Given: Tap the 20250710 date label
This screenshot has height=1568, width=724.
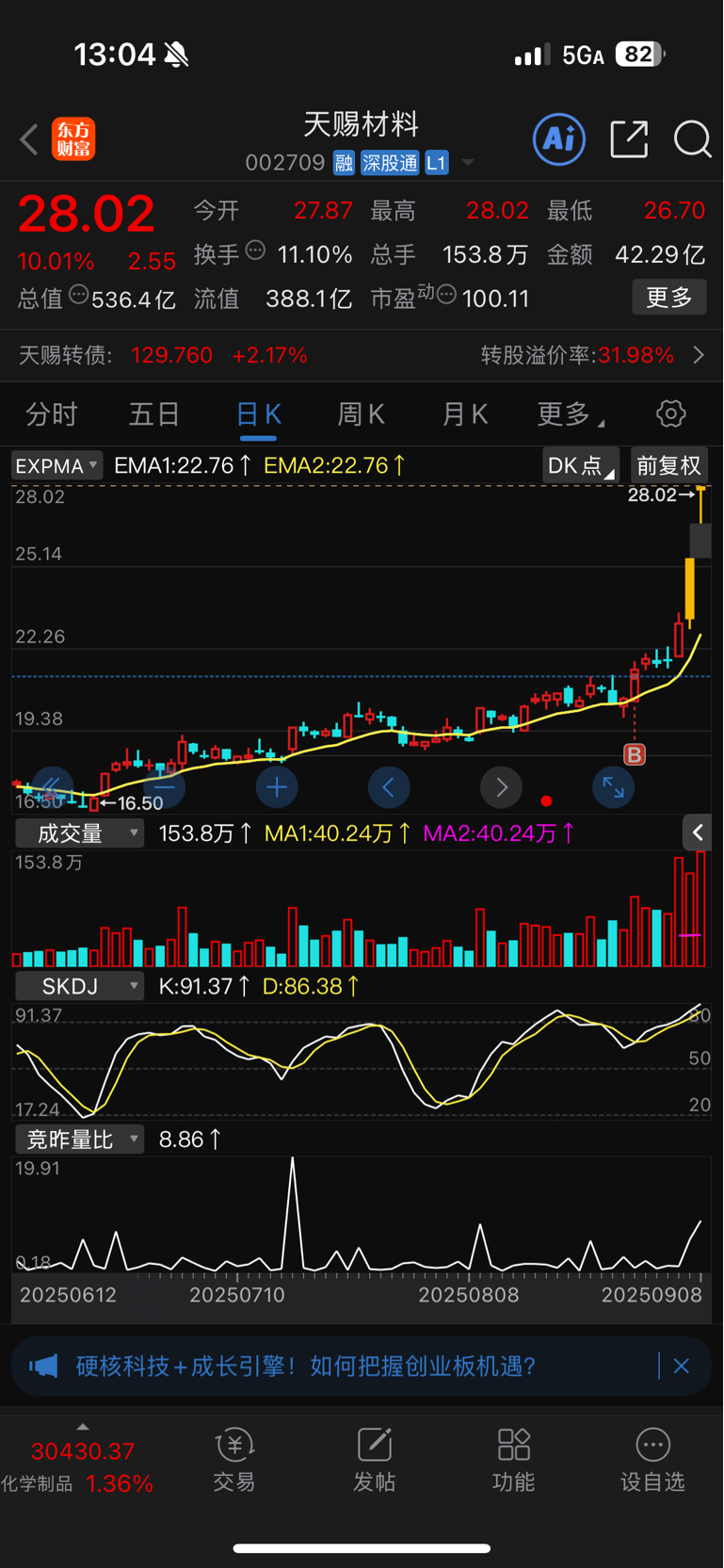Looking at the screenshot, I should pyautogui.click(x=237, y=1295).
